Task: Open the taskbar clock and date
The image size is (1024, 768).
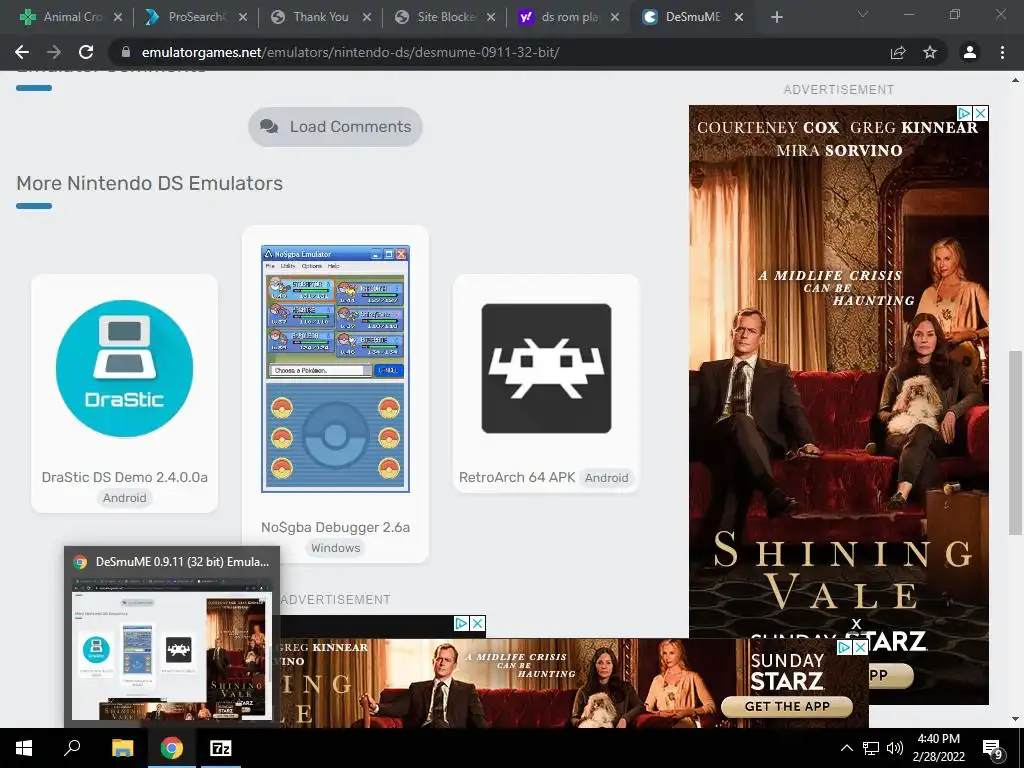Action: coord(939,748)
